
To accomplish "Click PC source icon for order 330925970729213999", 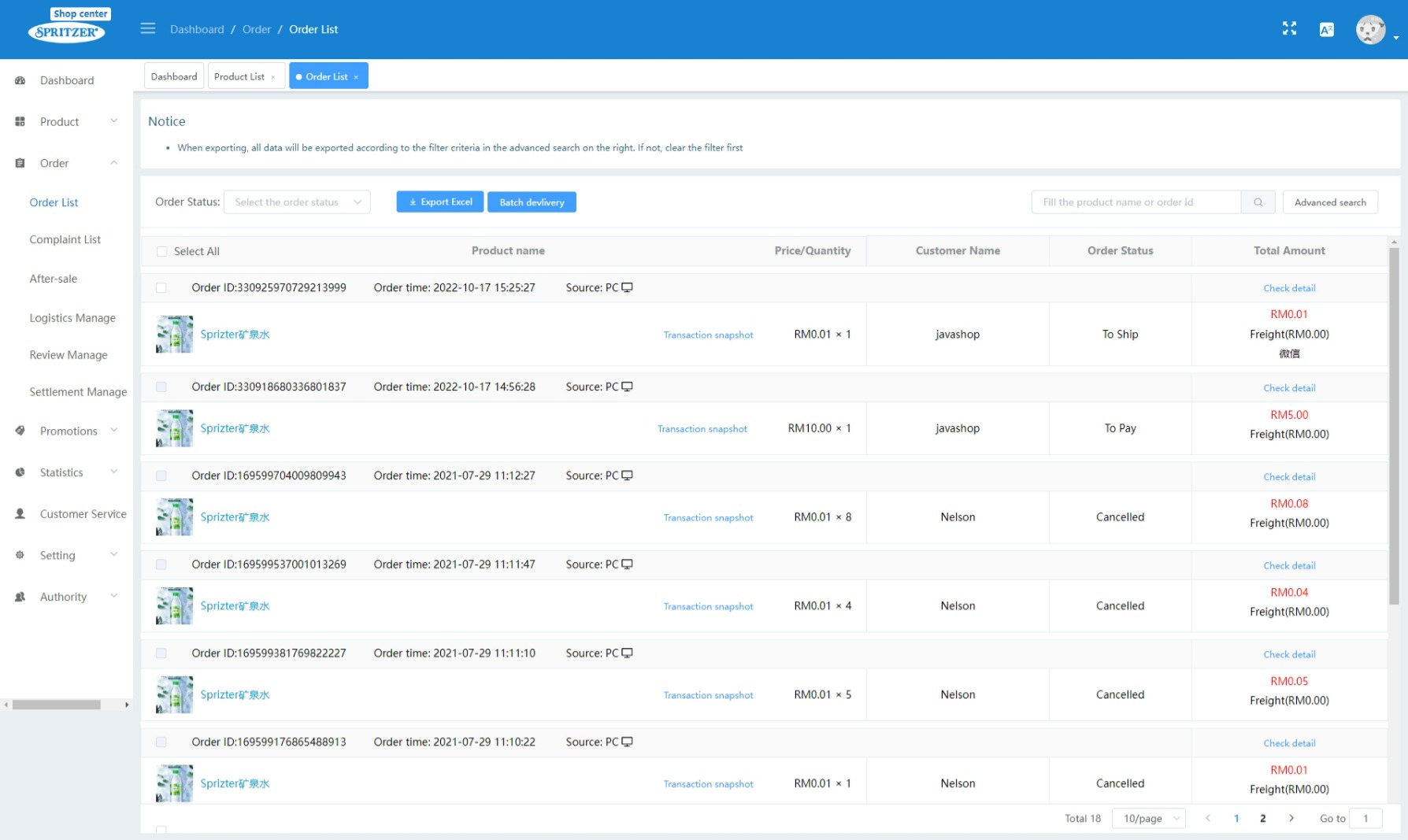I will [x=627, y=287].
